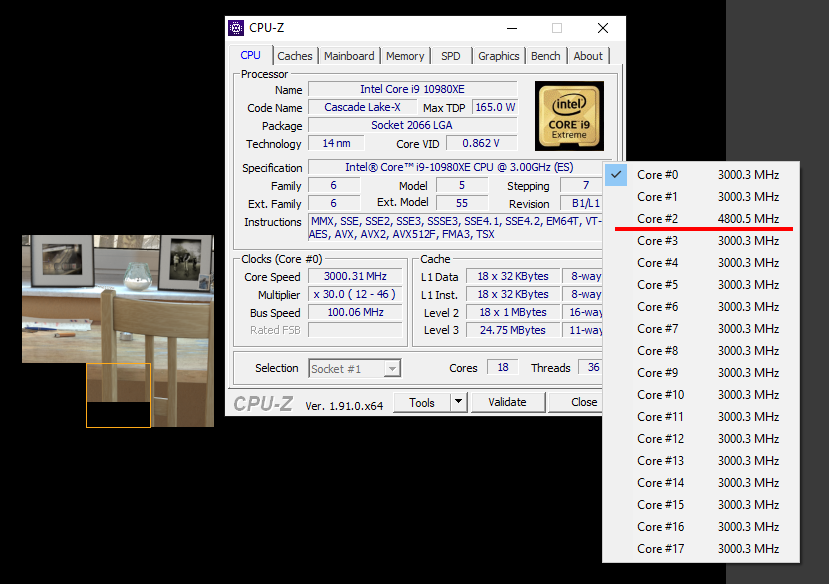
Task: Click the Level 2 value 18 x 1 MBytes
Action: point(513,312)
